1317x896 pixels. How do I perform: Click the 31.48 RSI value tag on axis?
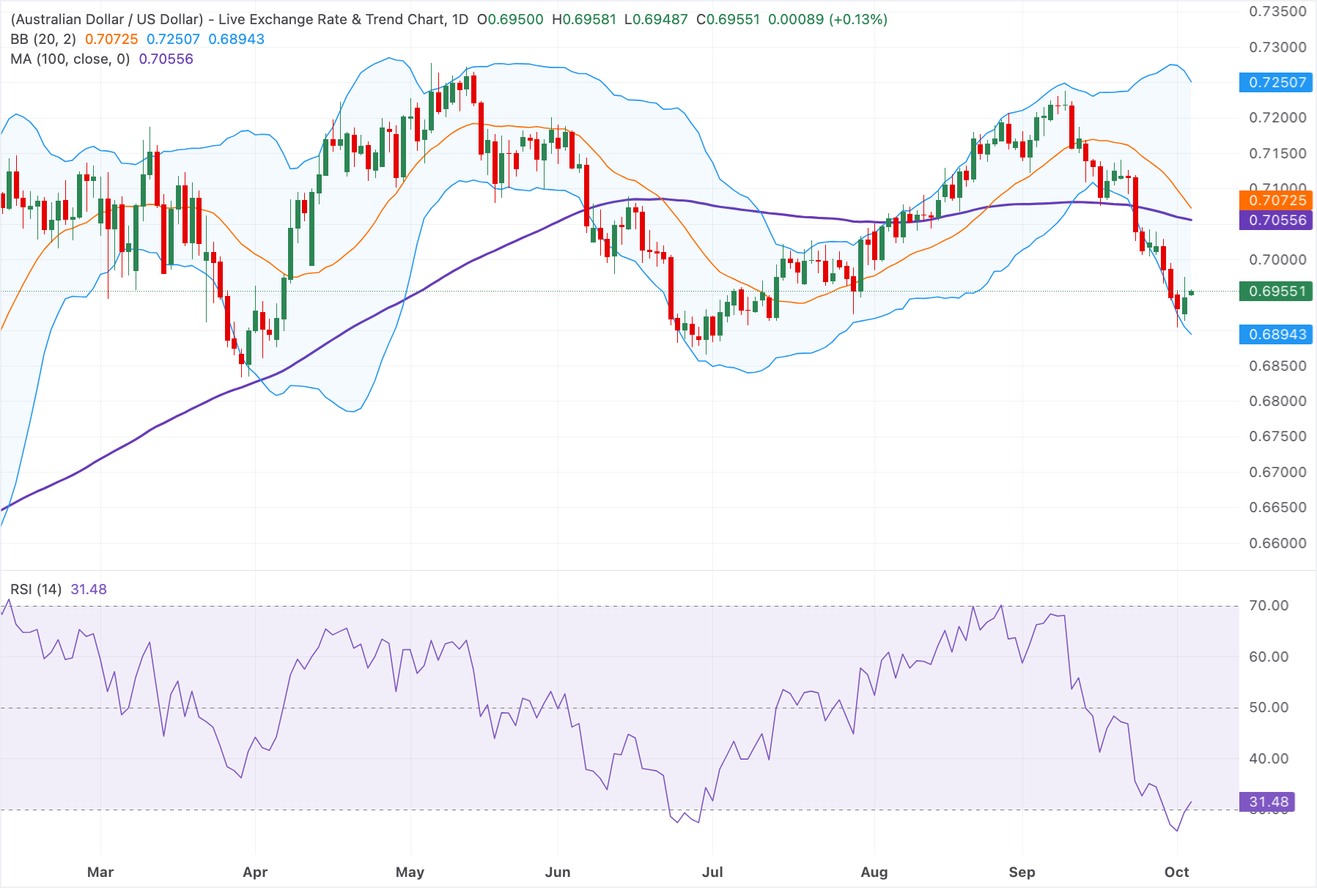tap(1267, 801)
